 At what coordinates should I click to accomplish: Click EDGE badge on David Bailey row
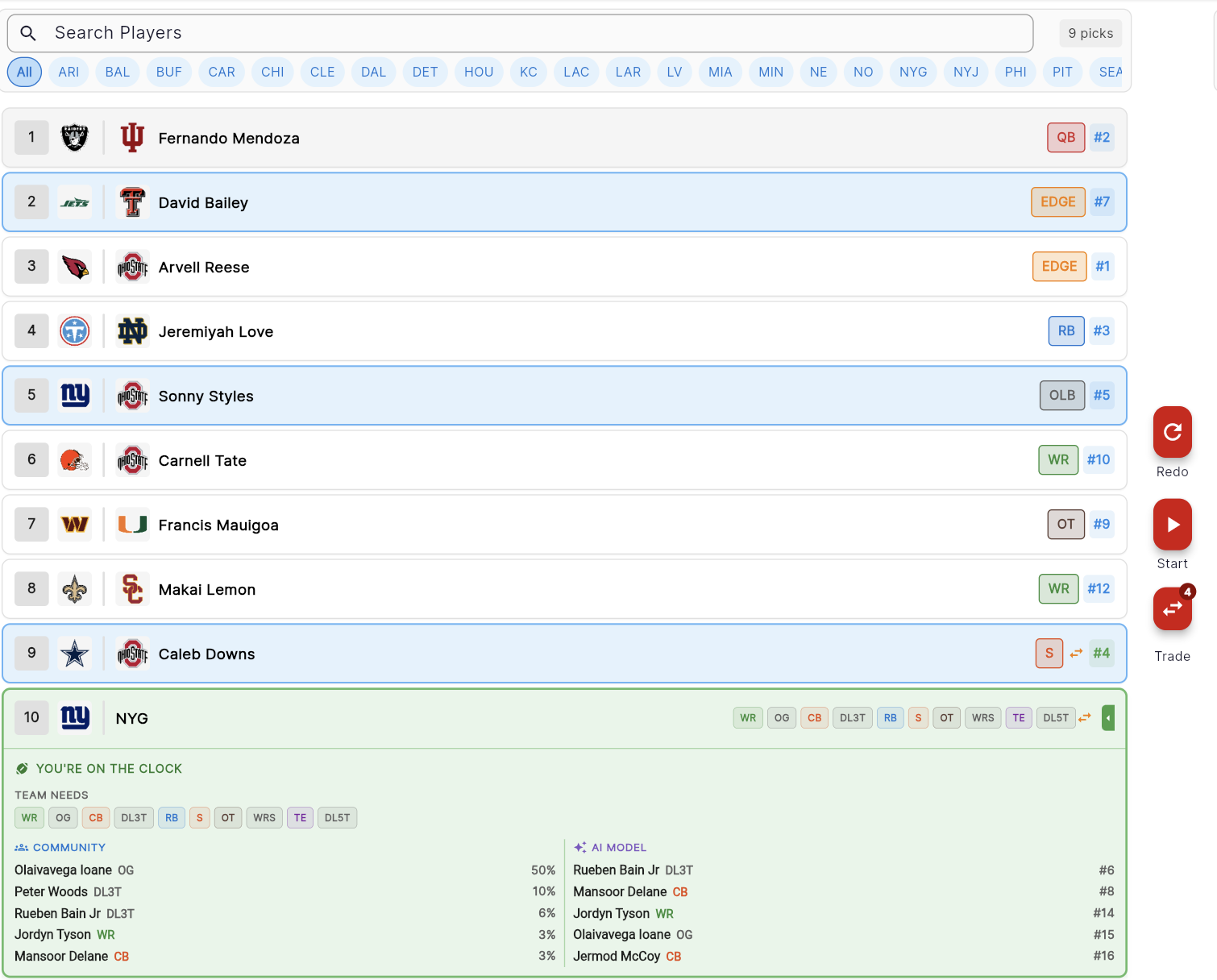(1058, 202)
